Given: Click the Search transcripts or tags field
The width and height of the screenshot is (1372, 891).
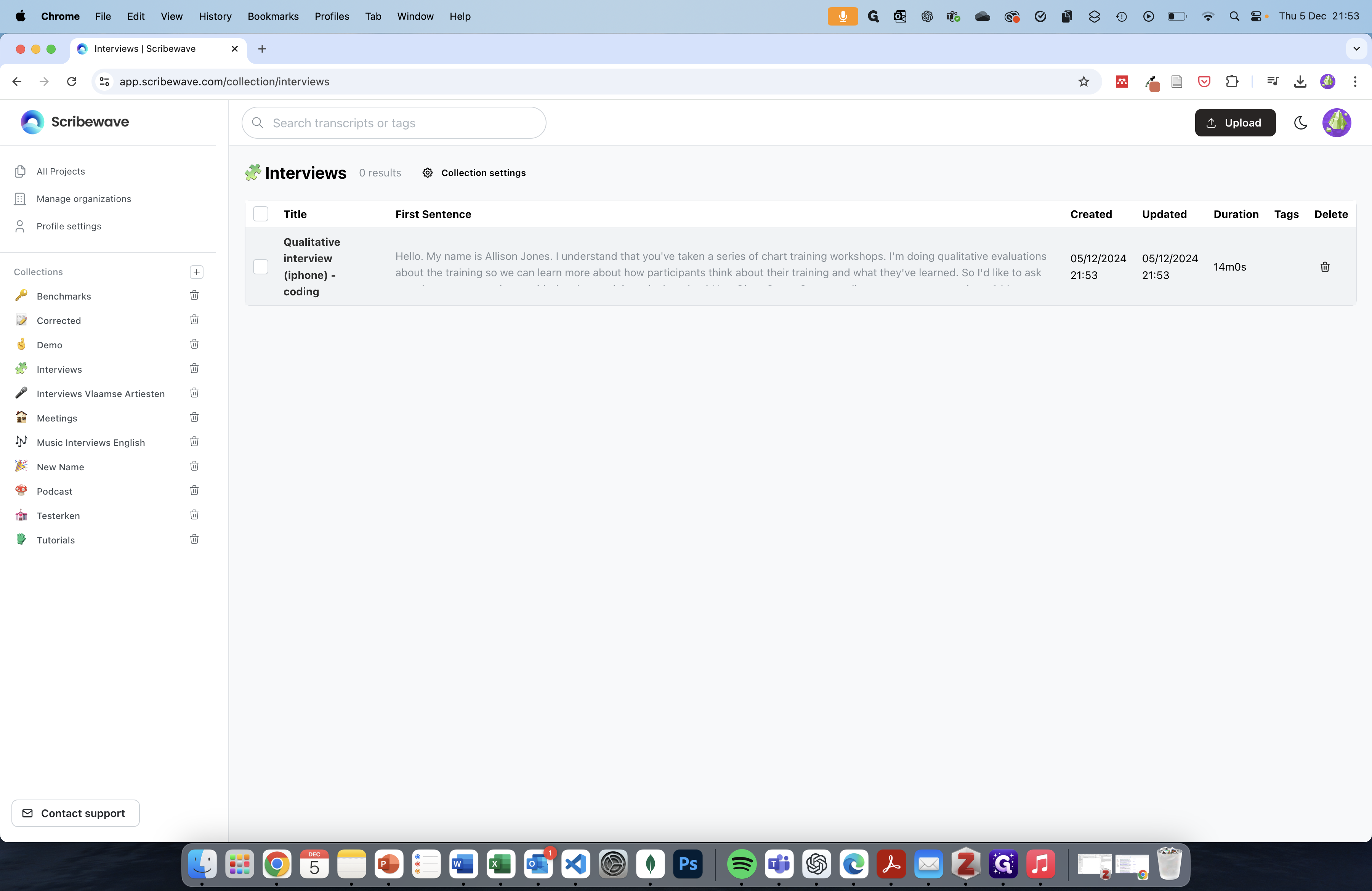Looking at the screenshot, I should (394, 123).
